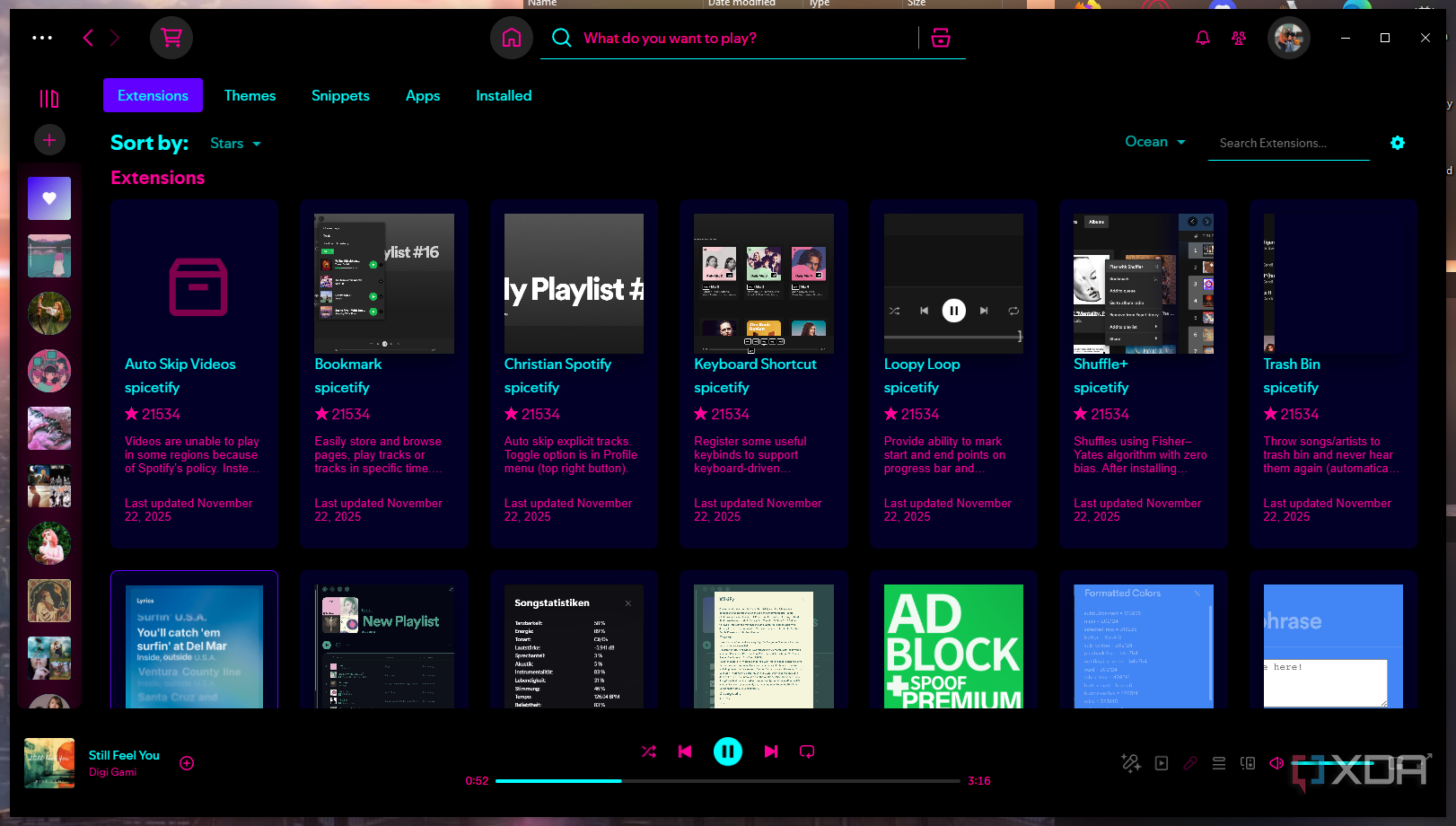Screen dimensions: 1456x826
Task: Open the Spicetify Marketplace cart icon
Action: click(x=171, y=38)
